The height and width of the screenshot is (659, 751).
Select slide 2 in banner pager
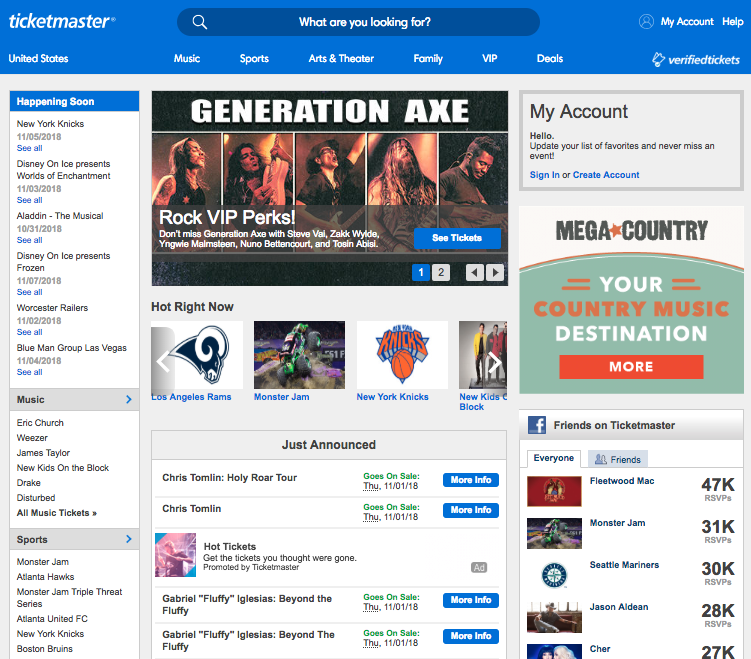pyautogui.click(x=441, y=273)
